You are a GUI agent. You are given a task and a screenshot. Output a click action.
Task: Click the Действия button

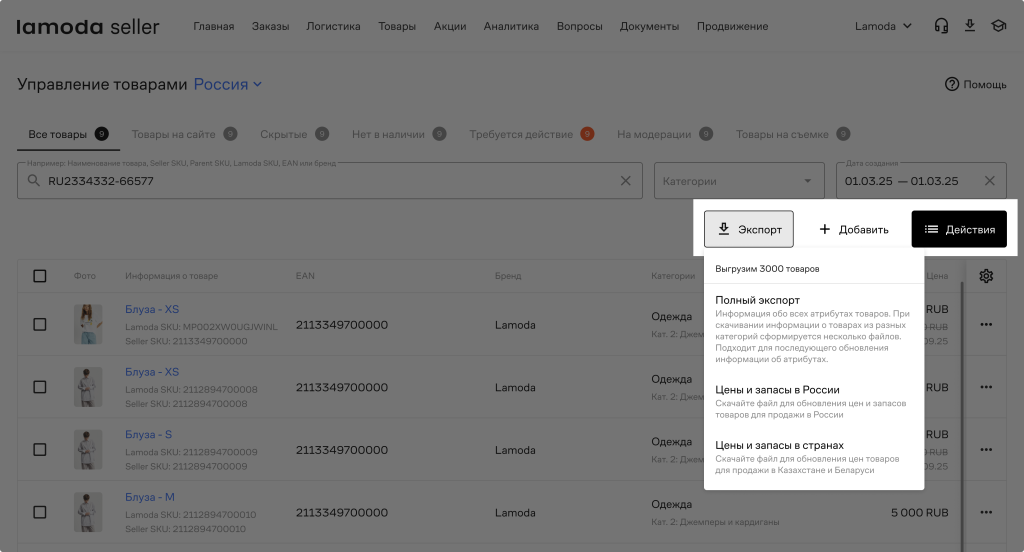coord(959,229)
